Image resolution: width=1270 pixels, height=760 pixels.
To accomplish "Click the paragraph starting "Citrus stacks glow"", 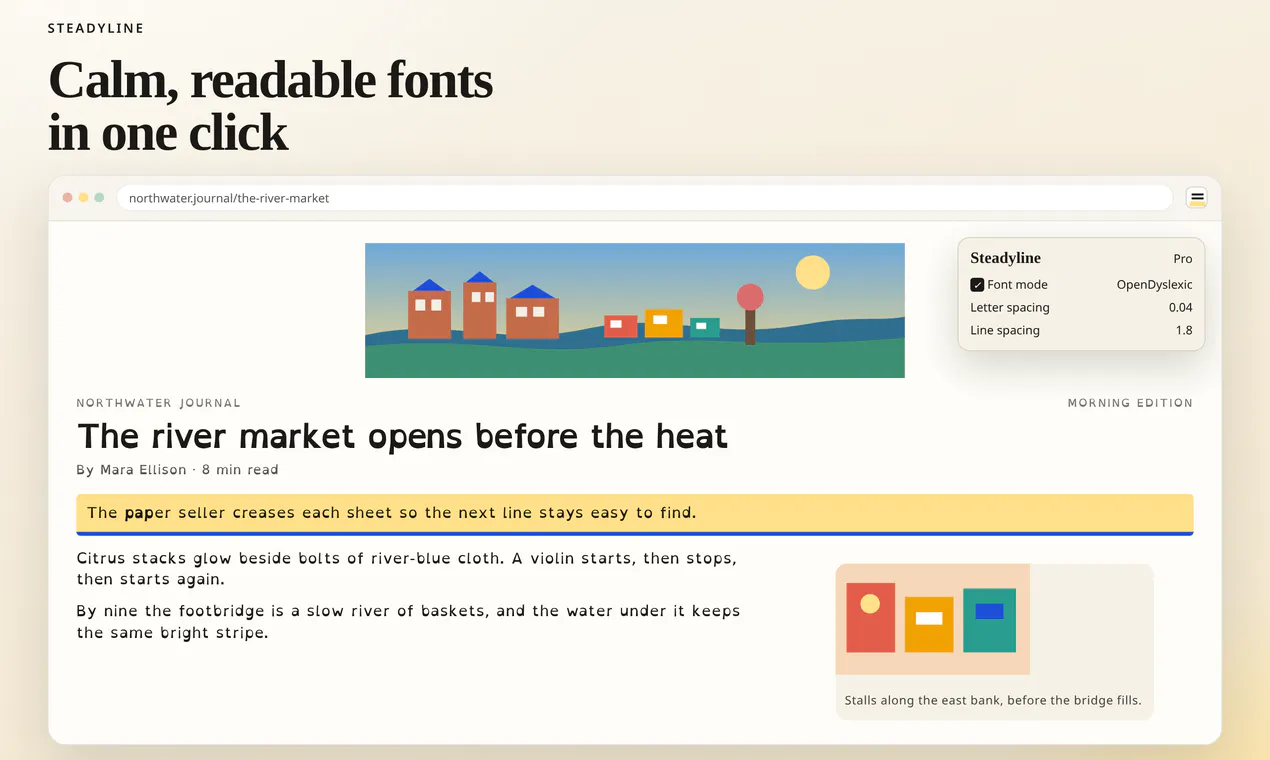I will click(x=407, y=569).
